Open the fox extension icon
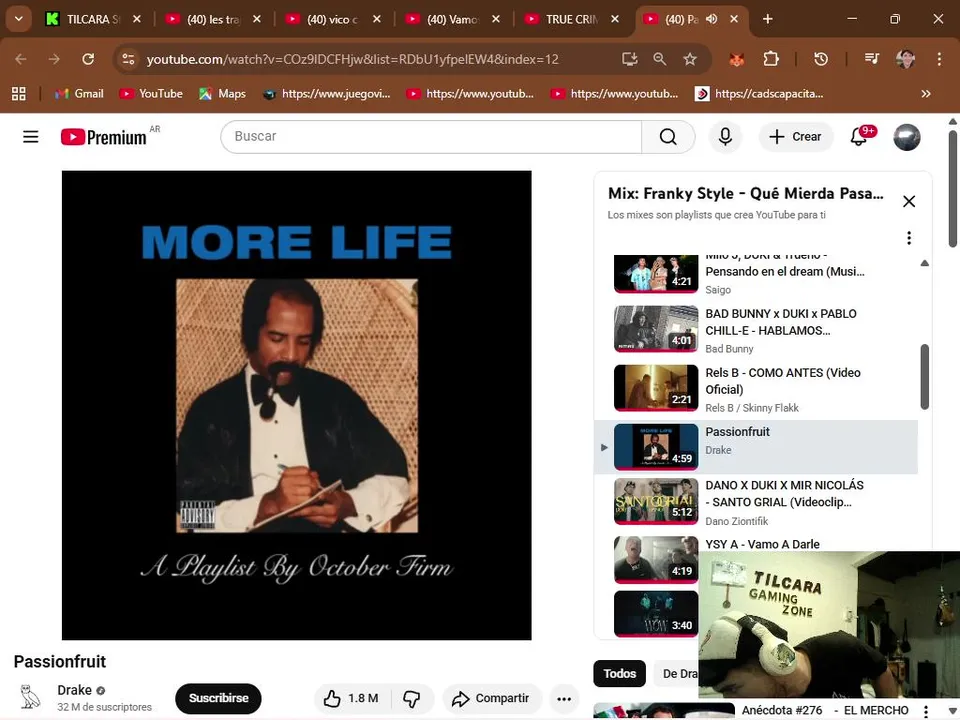 737,59
